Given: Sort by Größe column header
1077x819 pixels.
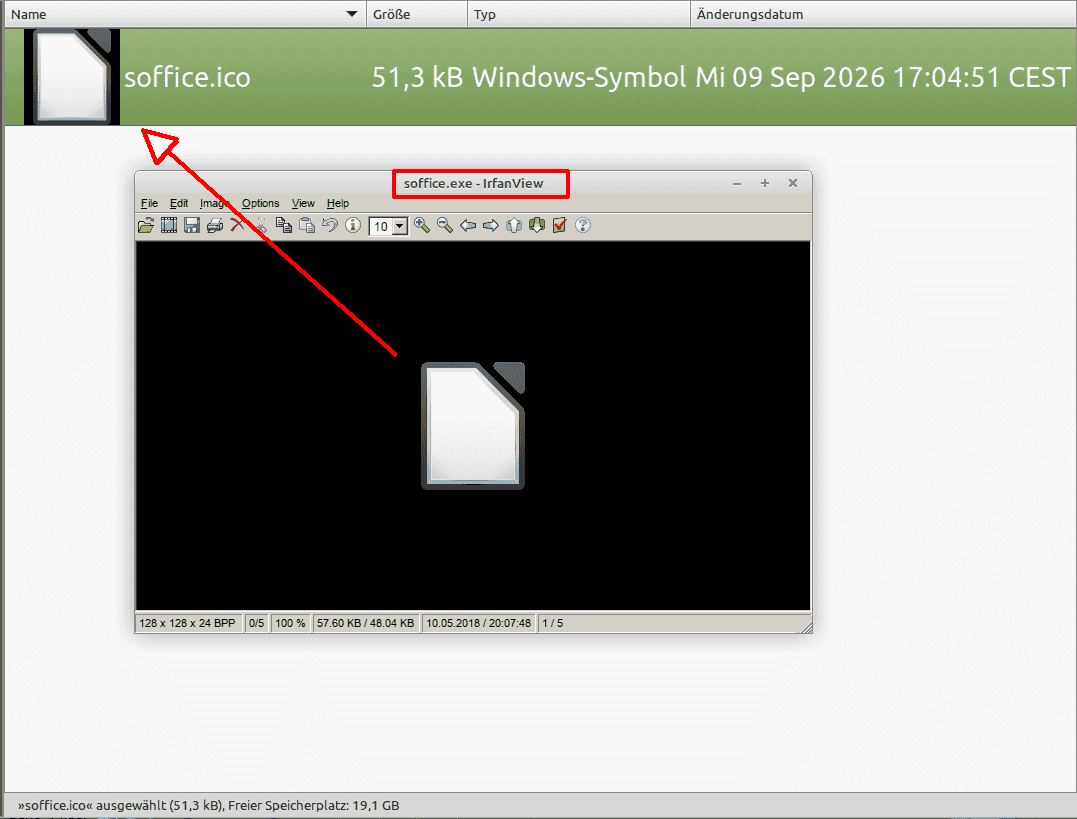Looking at the screenshot, I should (x=417, y=14).
